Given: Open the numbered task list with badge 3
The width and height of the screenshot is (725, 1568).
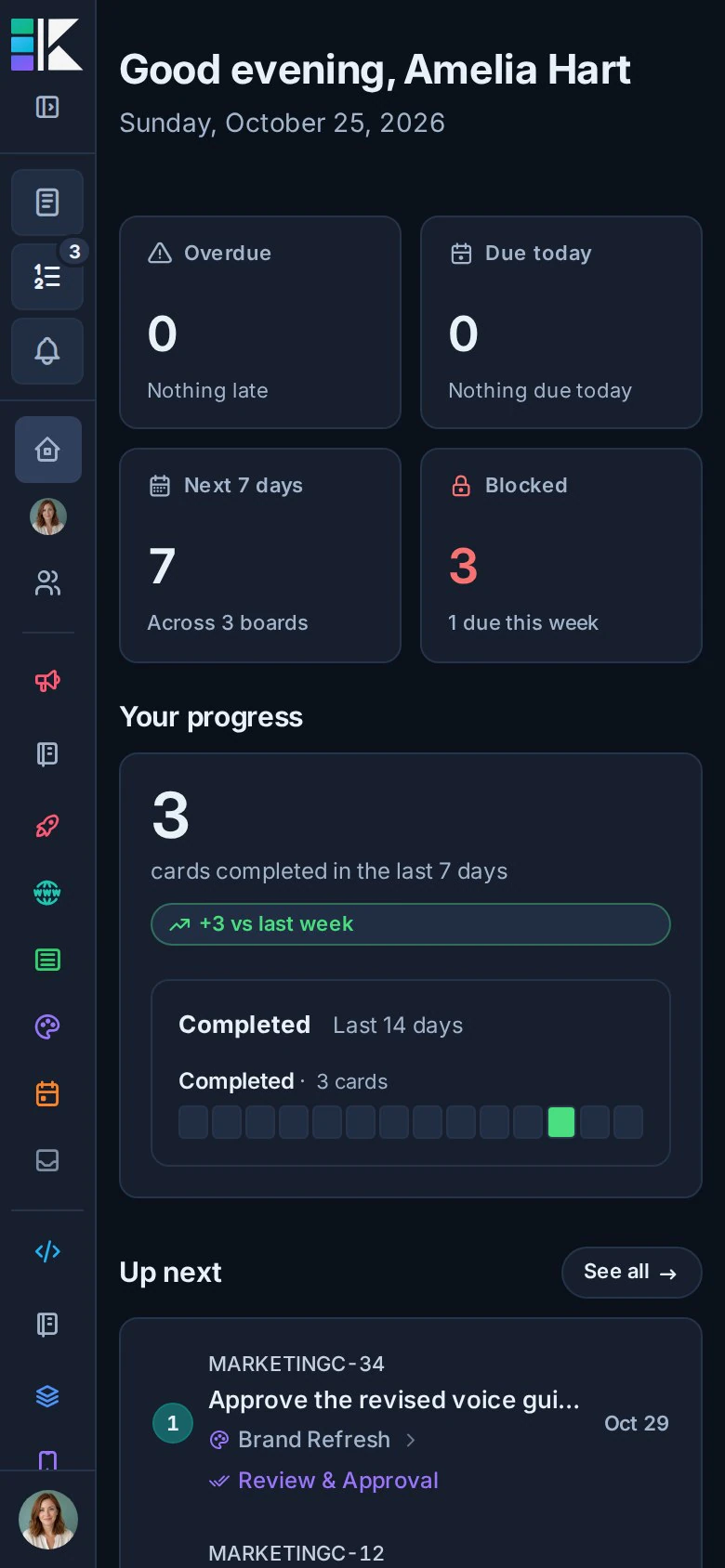Looking at the screenshot, I should [x=47, y=277].
